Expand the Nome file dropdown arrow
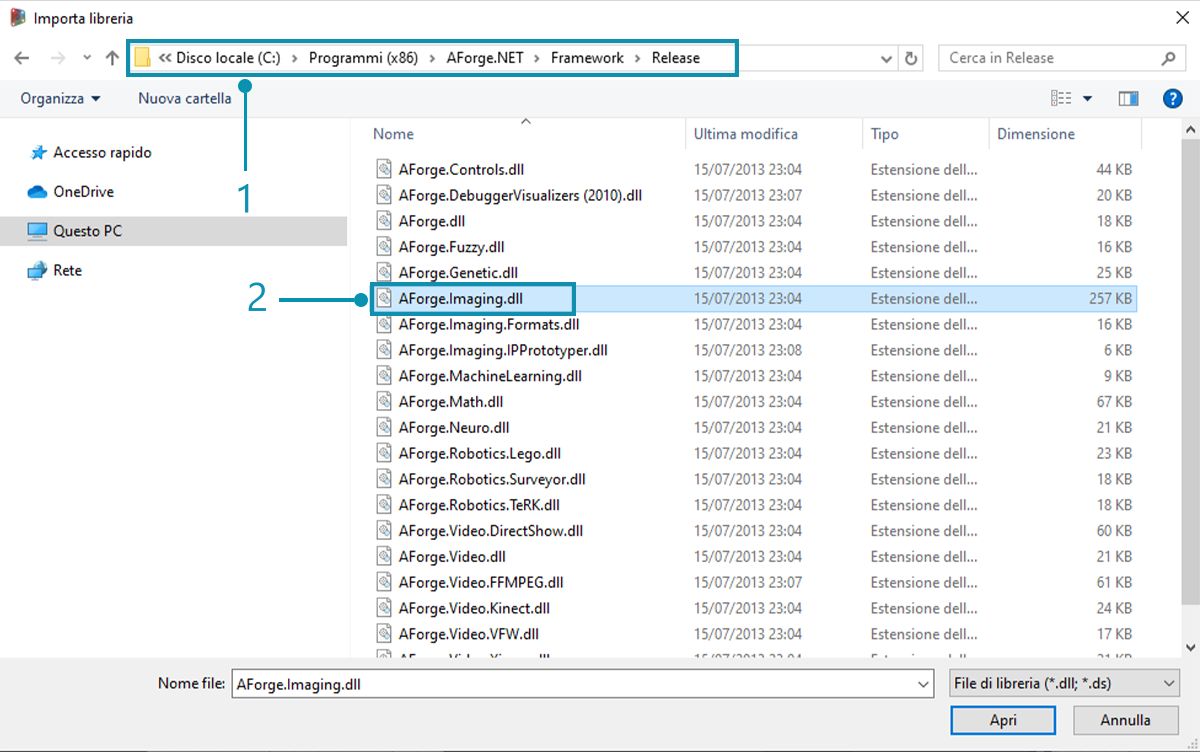The width and height of the screenshot is (1200, 752). click(x=924, y=684)
